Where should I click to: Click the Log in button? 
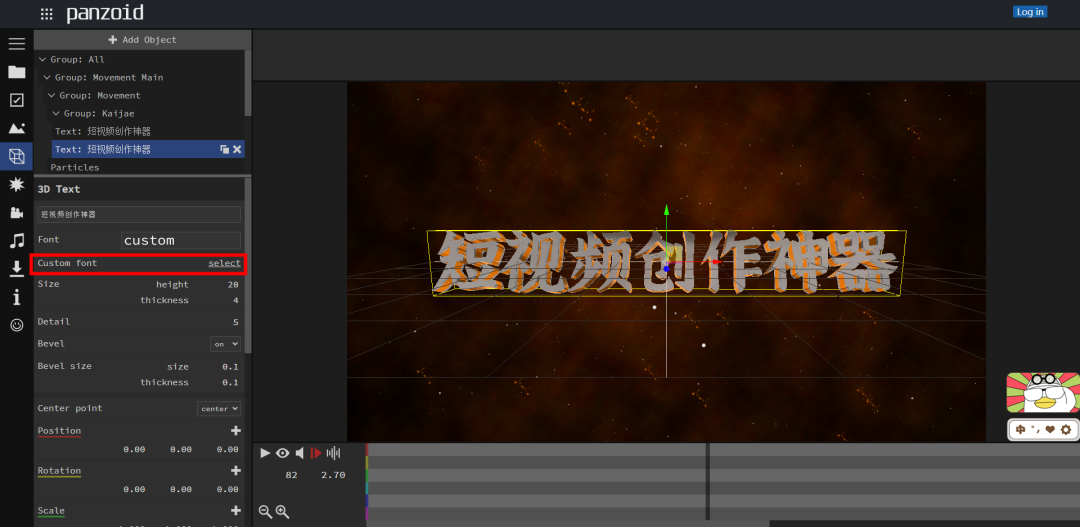(1029, 12)
